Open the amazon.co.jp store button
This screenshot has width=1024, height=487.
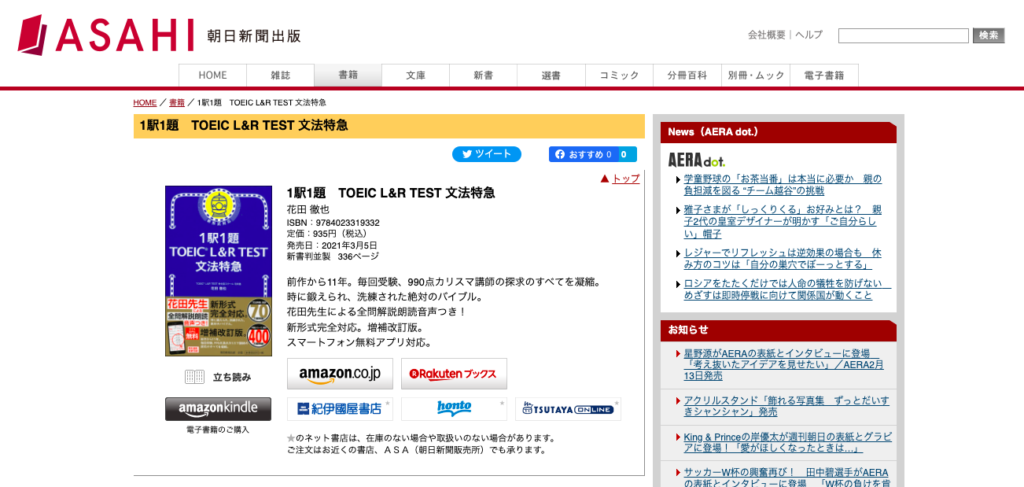pyautogui.click(x=340, y=373)
